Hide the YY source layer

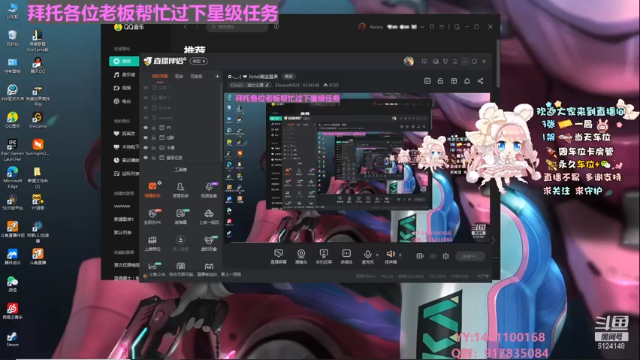[146, 127]
